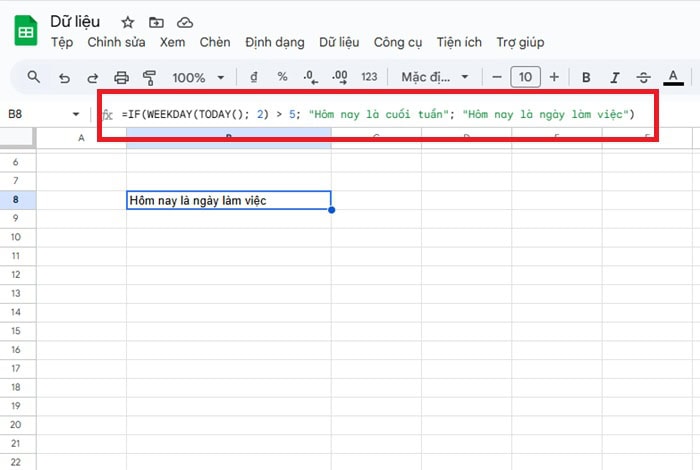Click the undo arrow icon
The image size is (700, 470).
[64, 77]
